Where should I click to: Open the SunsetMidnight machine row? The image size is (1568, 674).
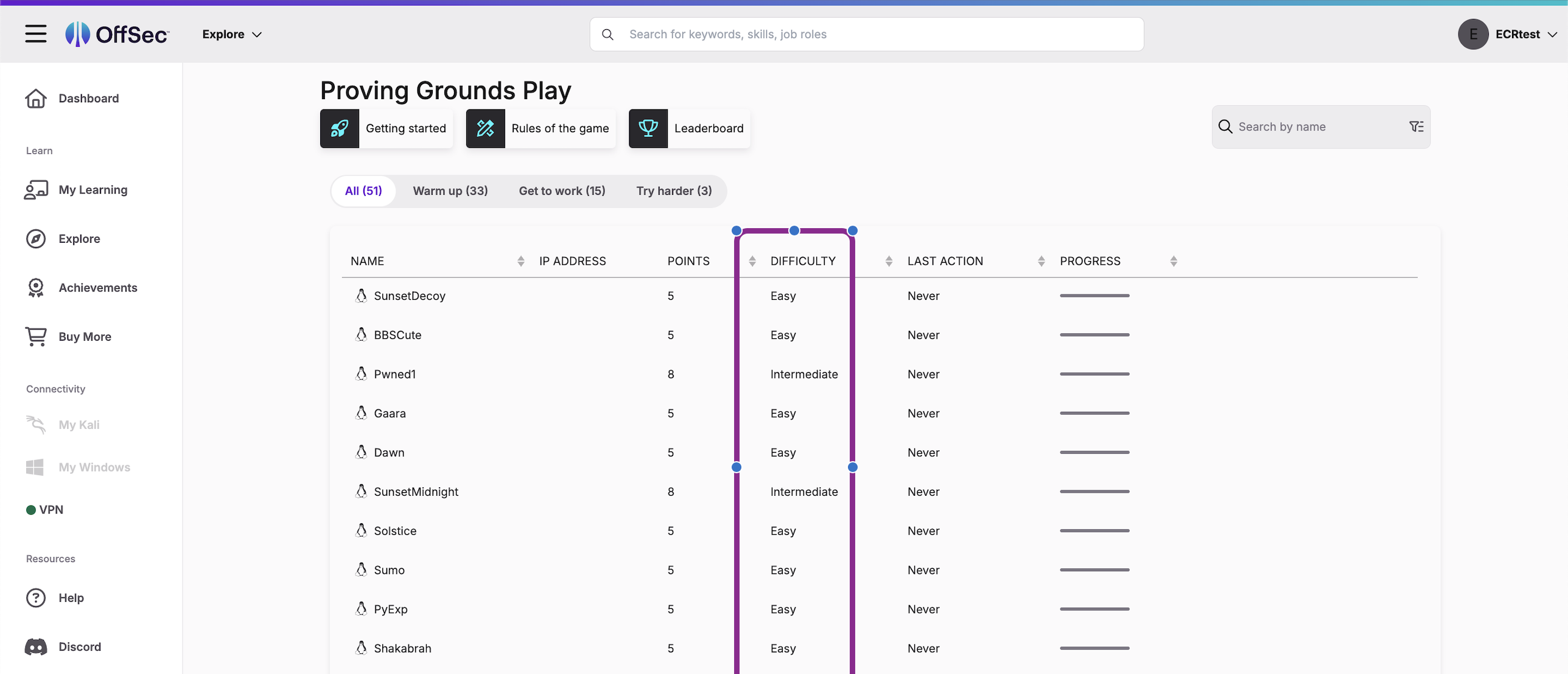(x=880, y=492)
